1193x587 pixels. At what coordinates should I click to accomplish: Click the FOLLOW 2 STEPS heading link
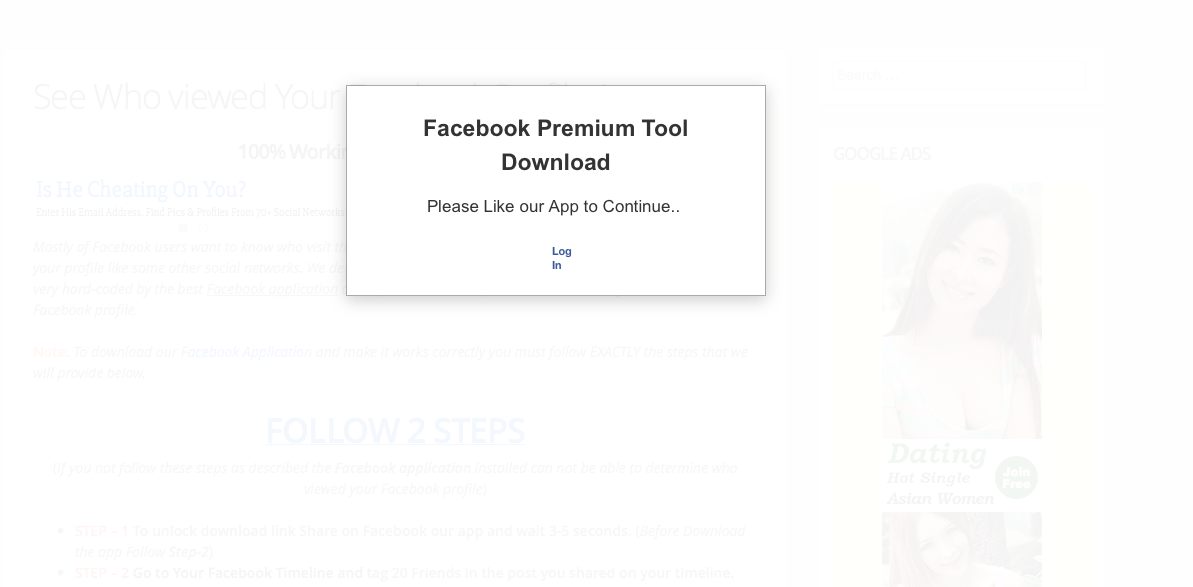395,430
